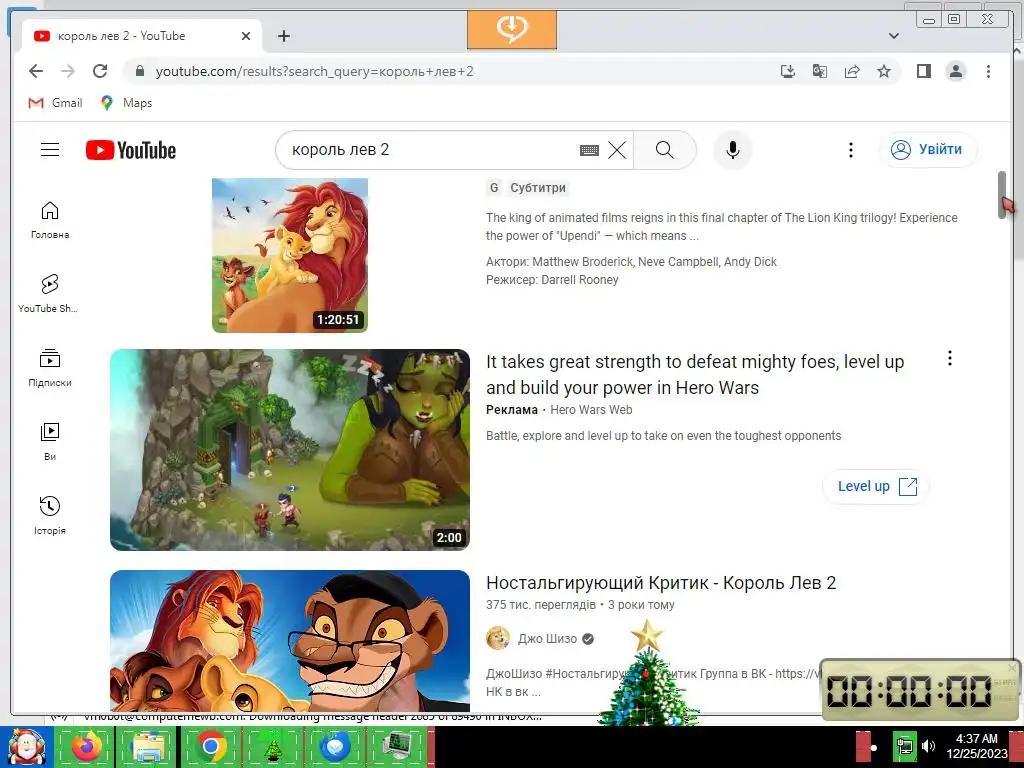Open Thunderbird from the taskbar

click(336, 746)
